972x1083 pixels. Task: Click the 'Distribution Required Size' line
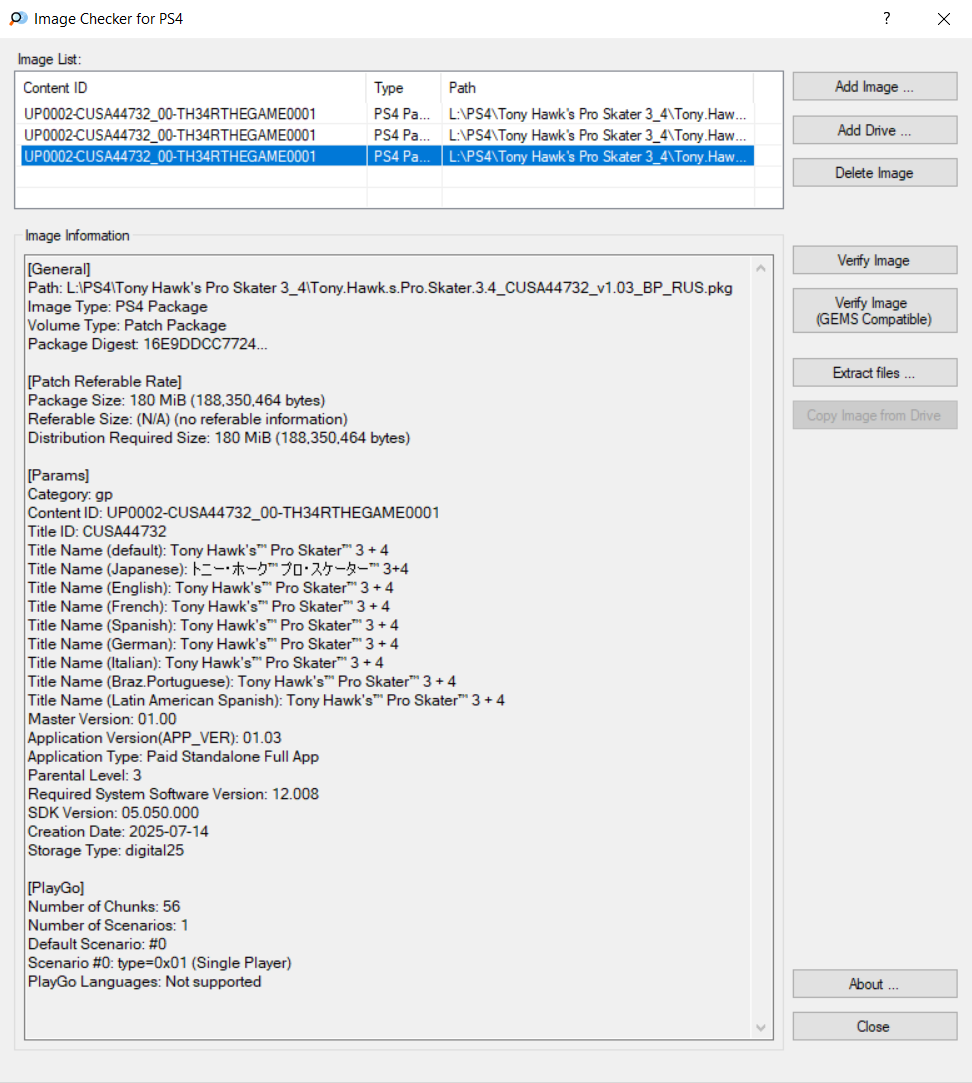219,438
